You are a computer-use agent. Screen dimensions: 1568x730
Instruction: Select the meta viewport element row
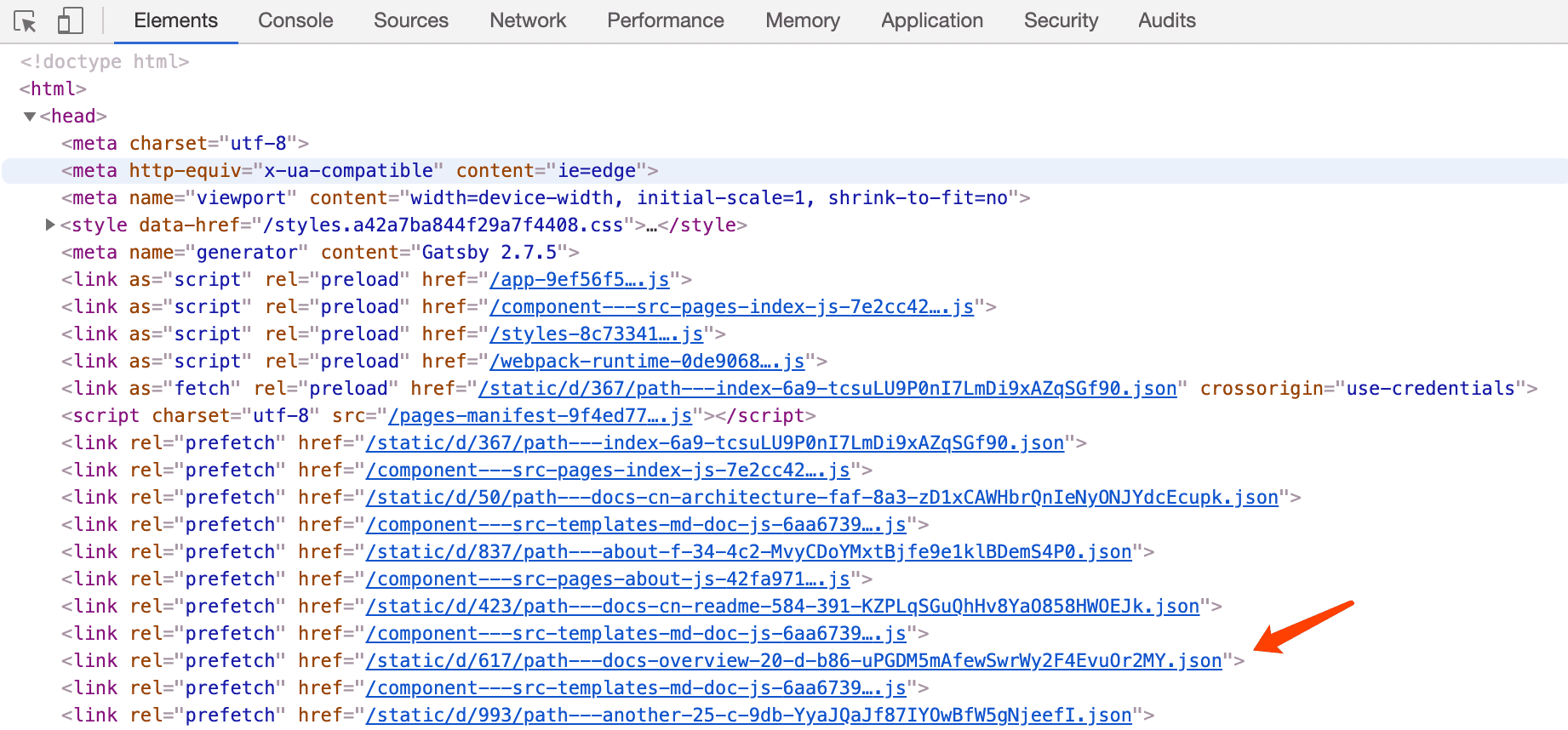point(545,198)
